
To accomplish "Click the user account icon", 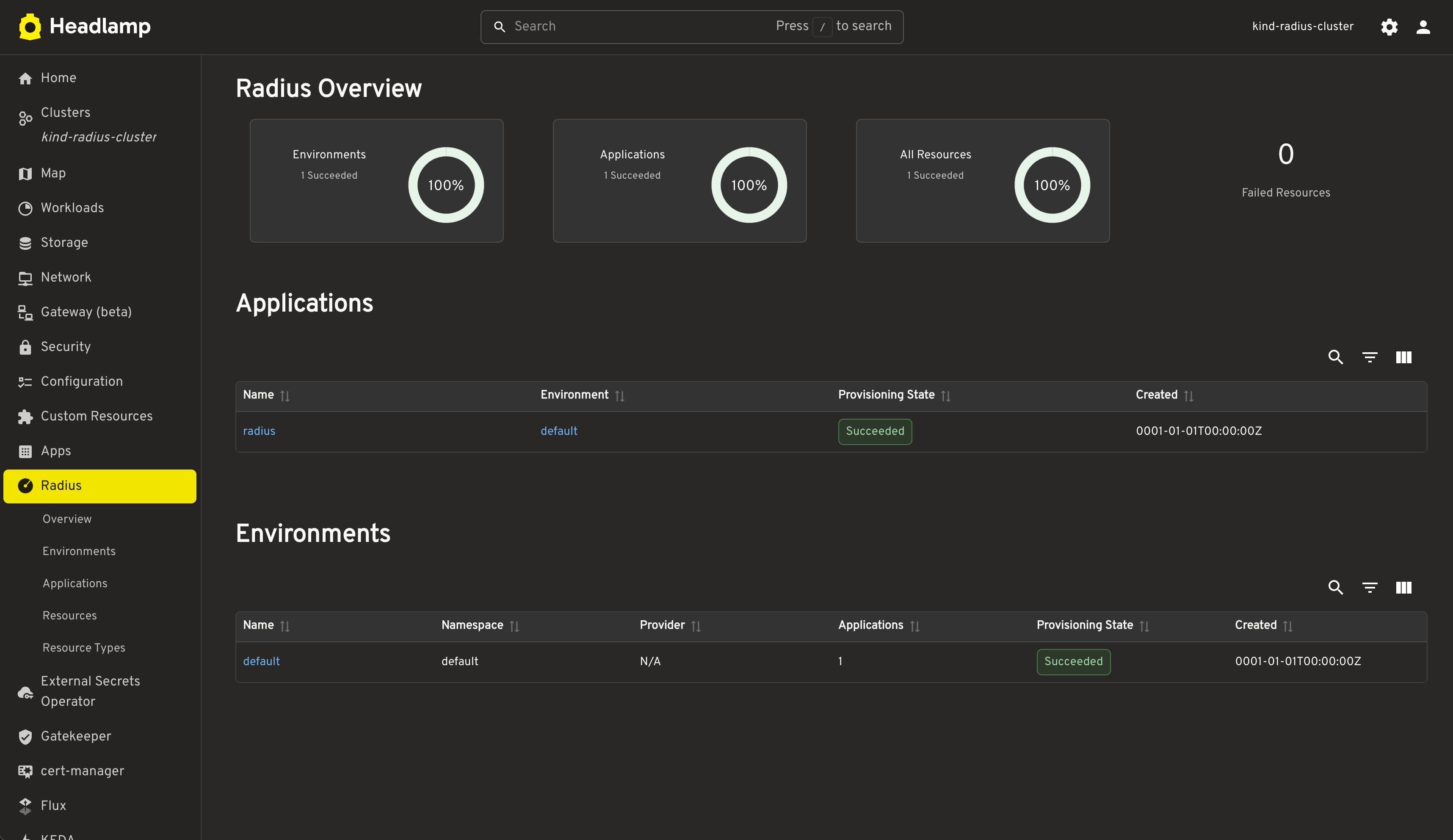I will point(1423,27).
